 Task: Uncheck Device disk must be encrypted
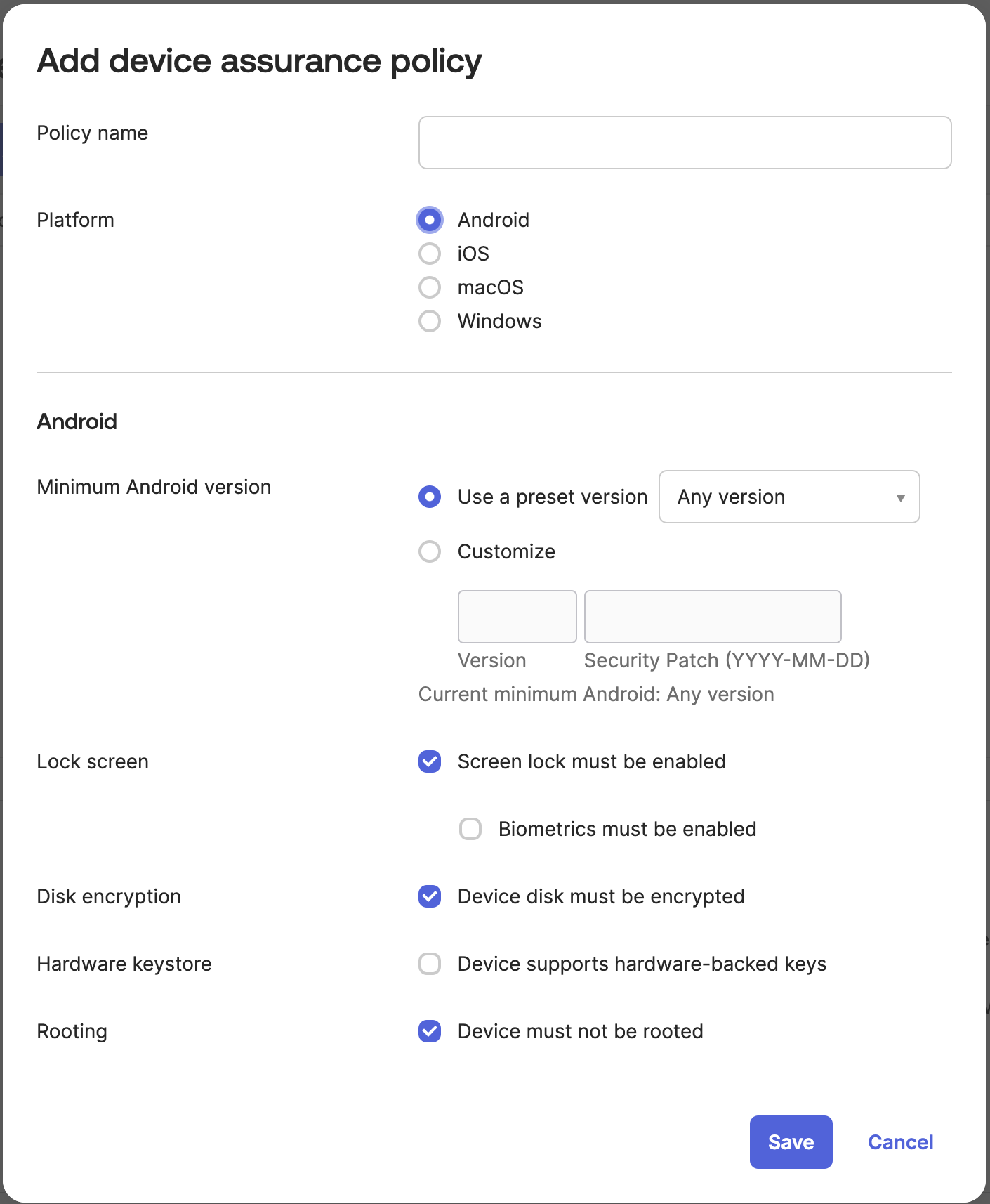coord(430,896)
